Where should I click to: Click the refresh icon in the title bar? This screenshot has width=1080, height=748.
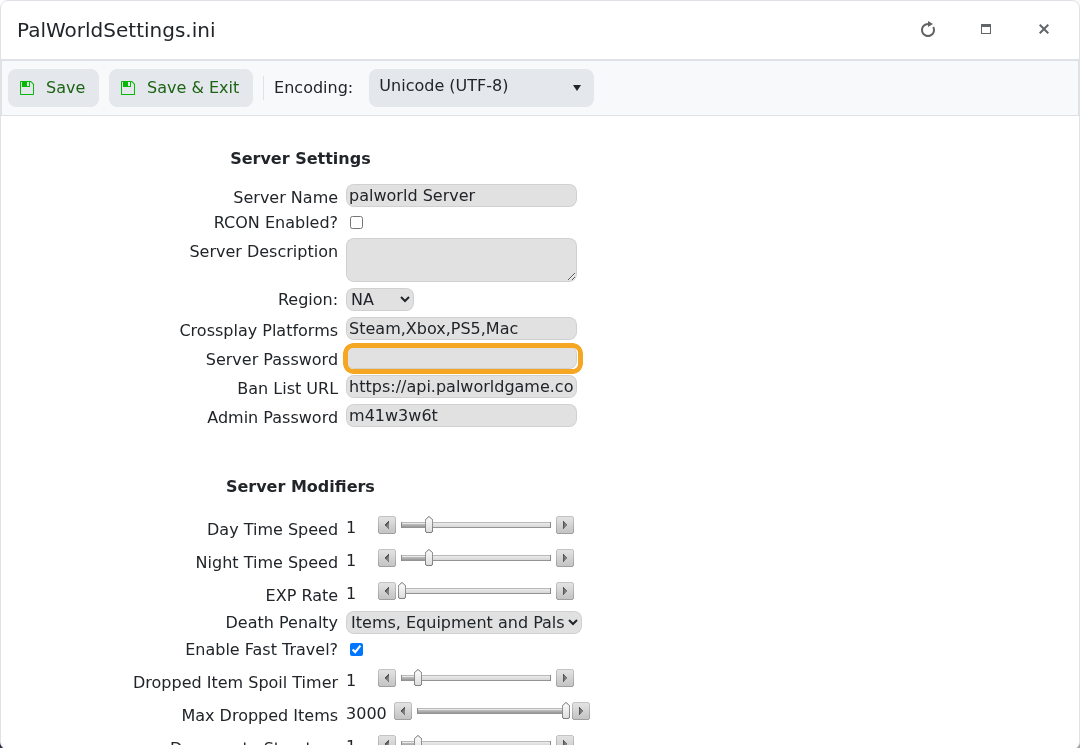928,30
